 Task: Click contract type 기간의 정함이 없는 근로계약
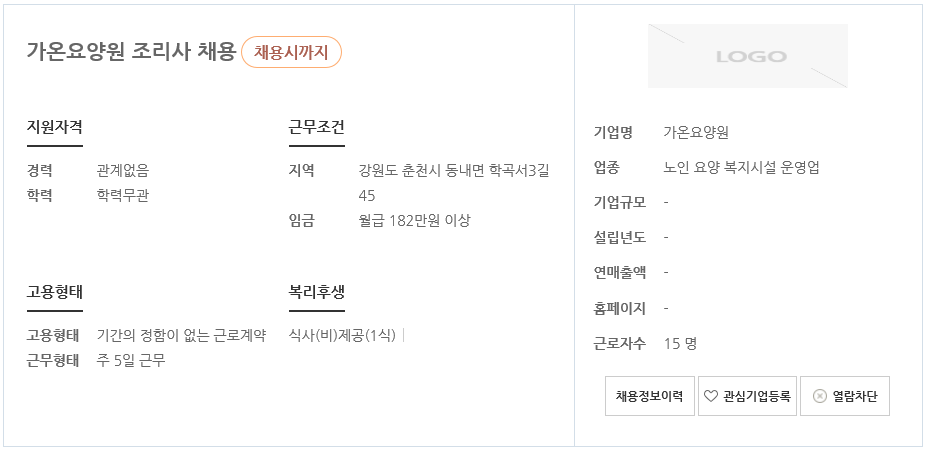(x=181, y=336)
